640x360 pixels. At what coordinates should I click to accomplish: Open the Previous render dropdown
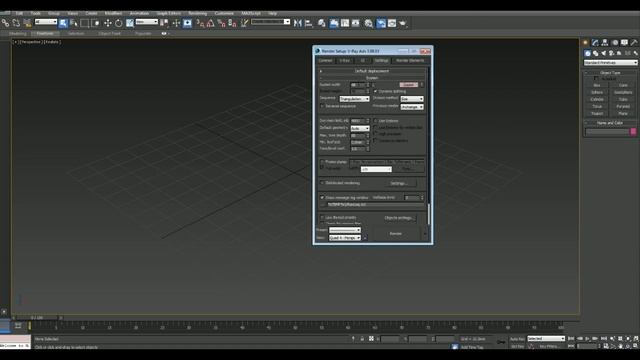click(412, 107)
